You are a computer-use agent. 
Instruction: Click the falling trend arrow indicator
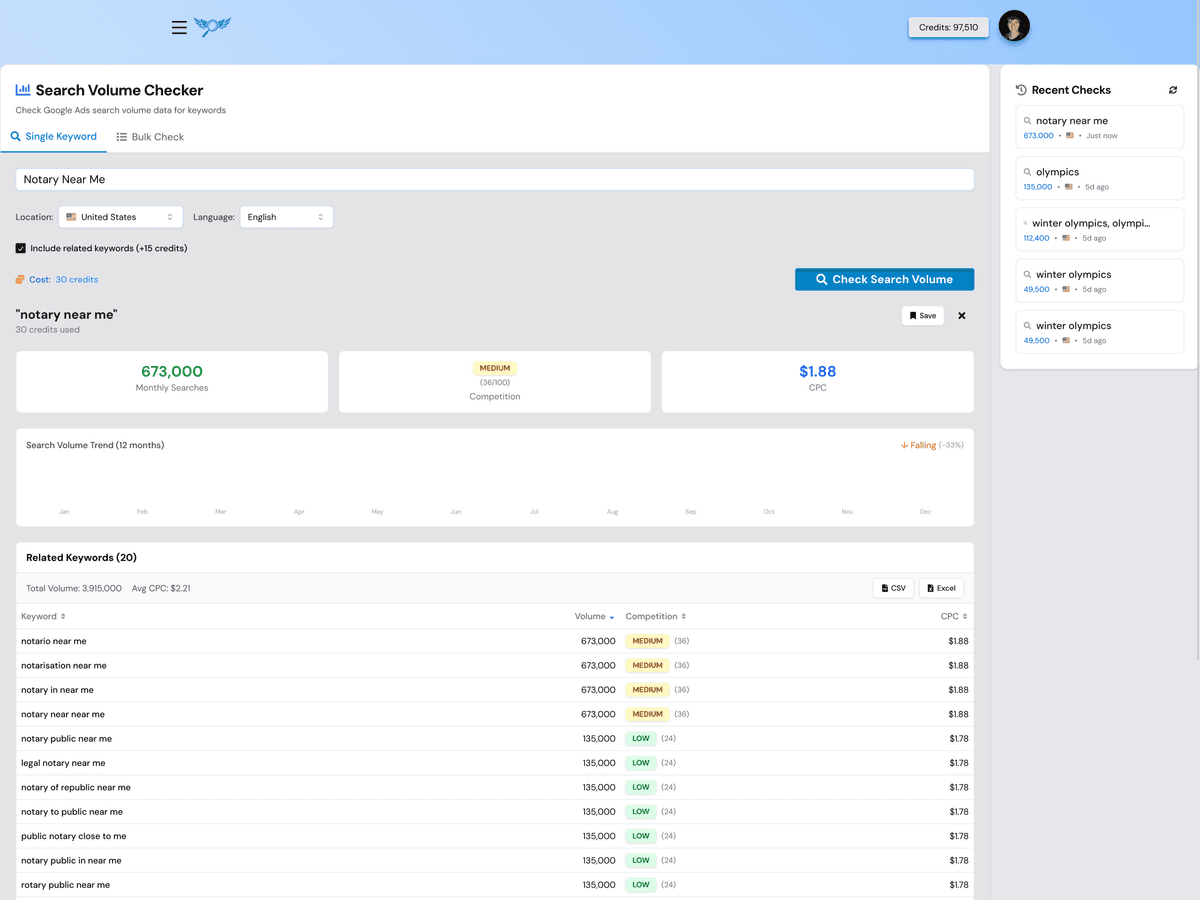(x=908, y=445)
